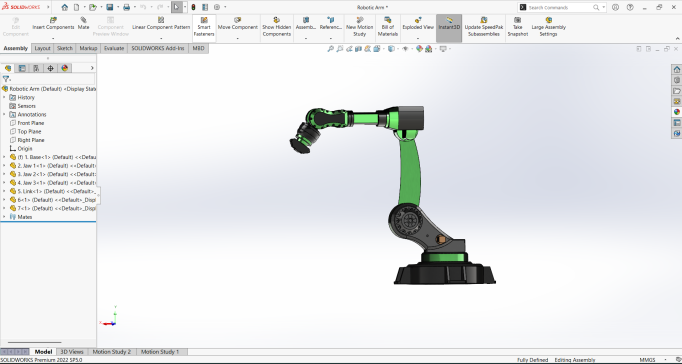Switch to the Sketch ribbon tab
This screenshot has height=364, width=682.
click(65, 48)
